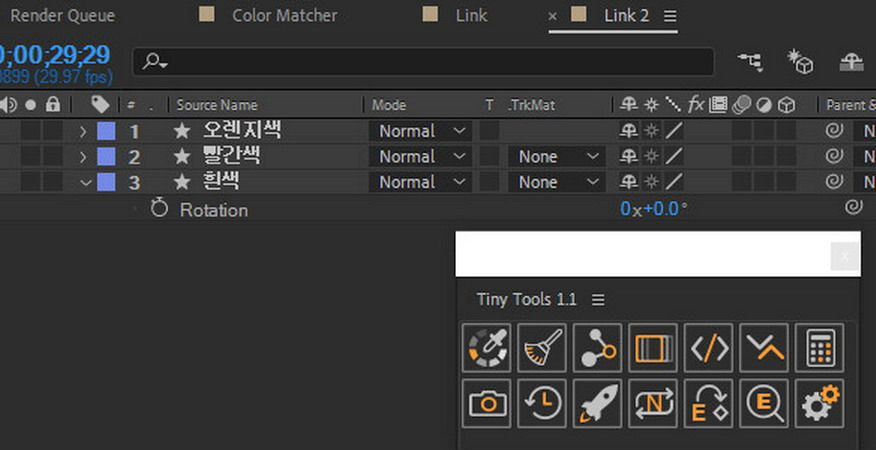
Task: Click the E magnifier search expressions icon
Action: tap(764, 403)
